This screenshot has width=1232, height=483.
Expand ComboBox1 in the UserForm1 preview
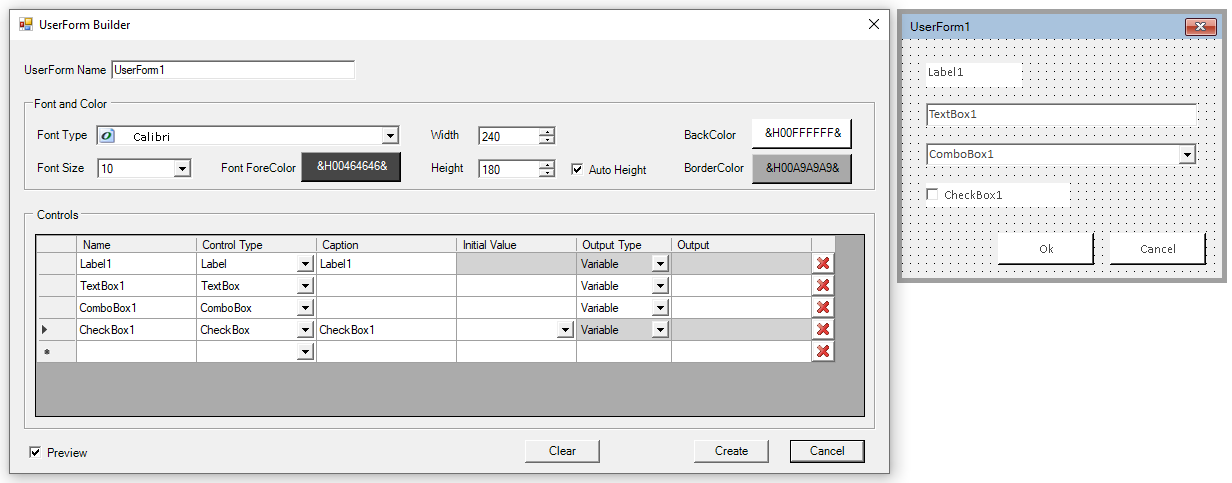pos(1187,155)
